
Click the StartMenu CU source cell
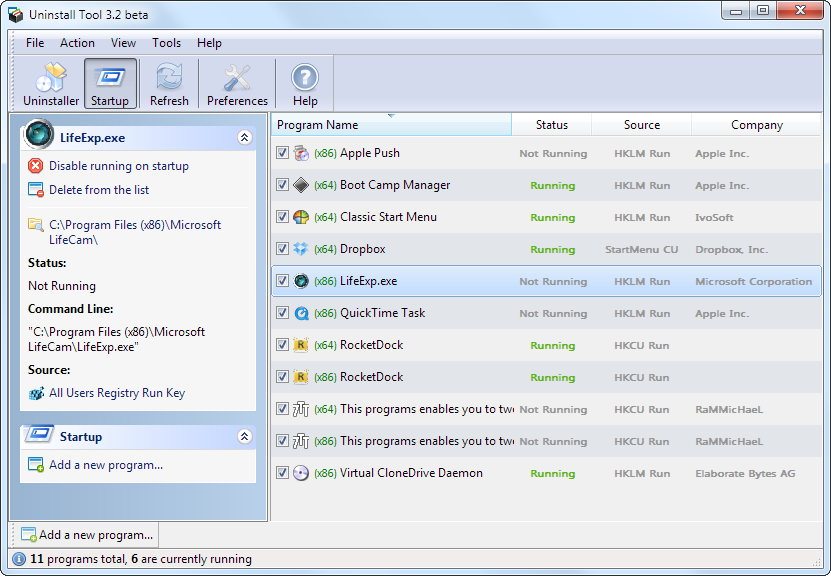pos(642,250)
